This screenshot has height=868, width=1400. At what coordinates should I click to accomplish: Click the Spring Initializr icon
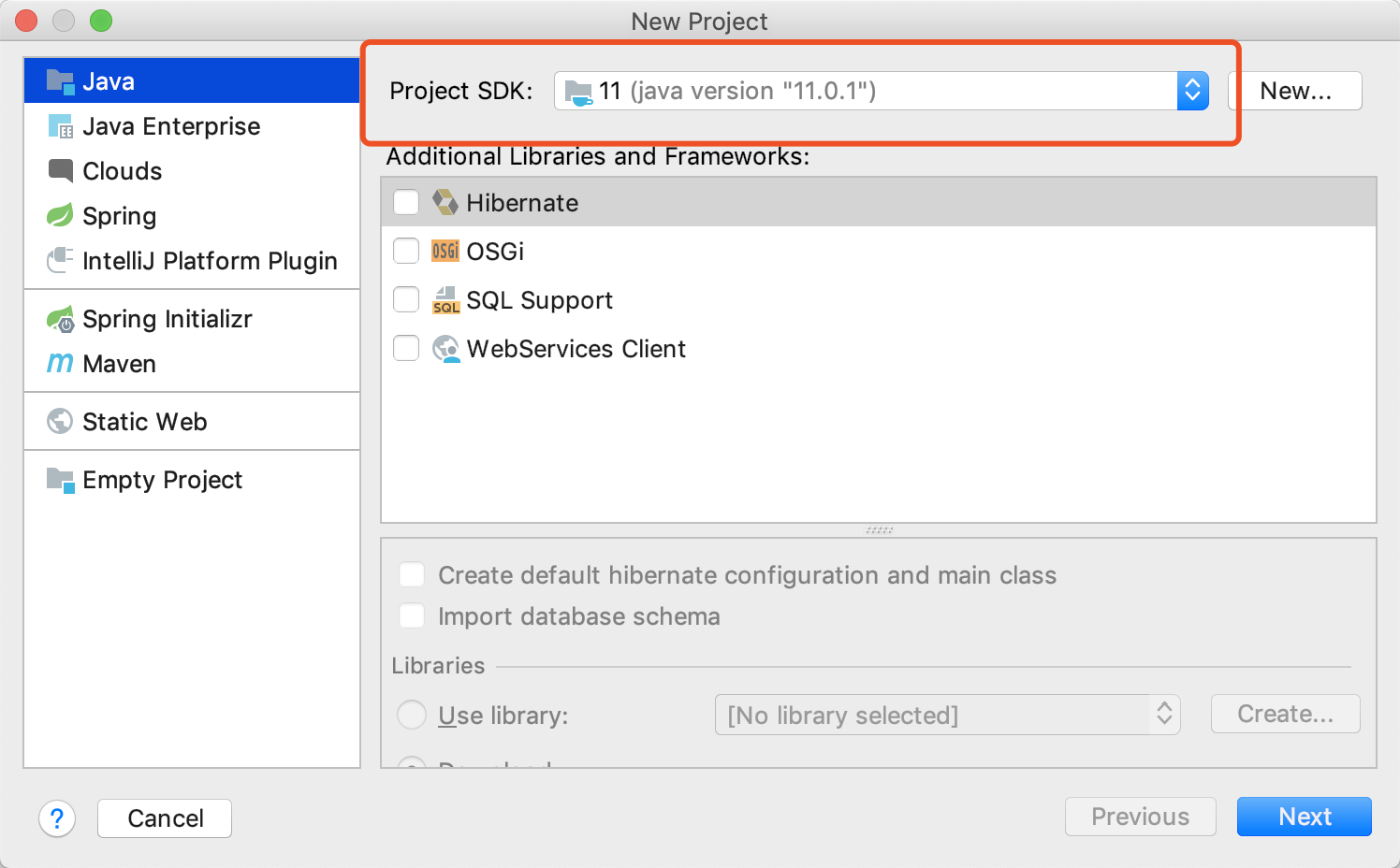[x=60, y=319]
